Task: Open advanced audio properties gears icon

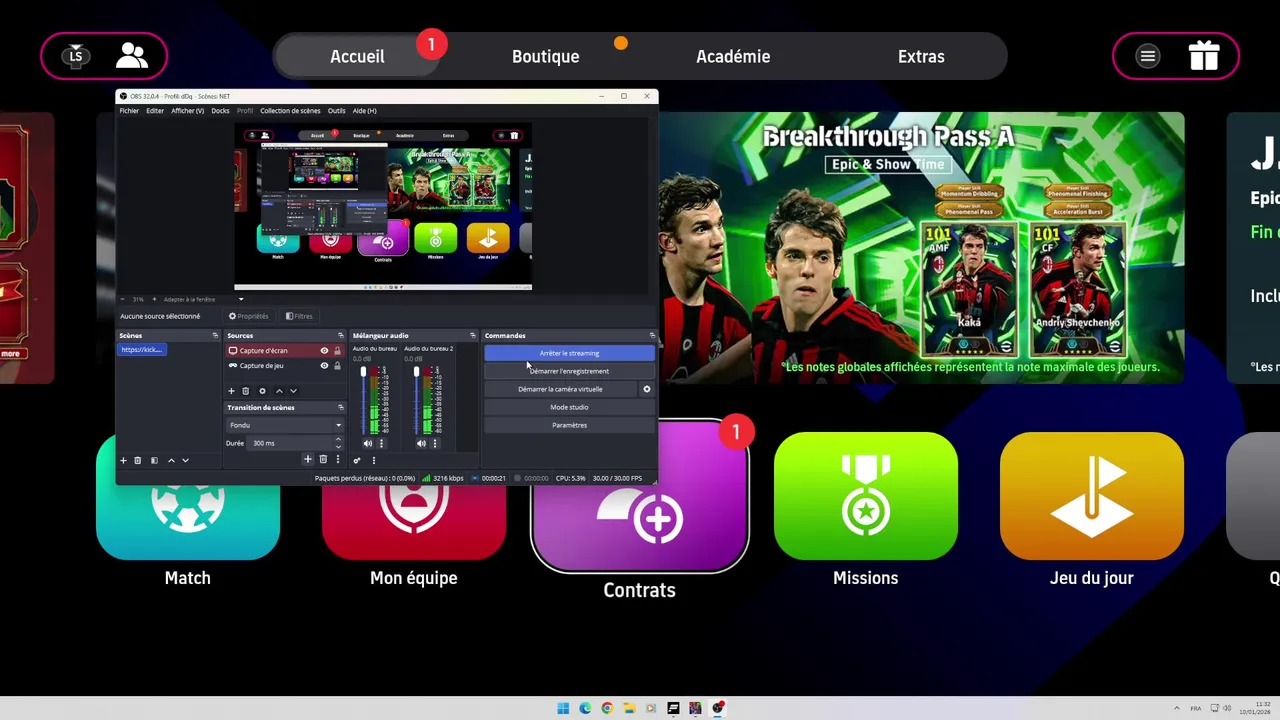Action: [357, 460]
